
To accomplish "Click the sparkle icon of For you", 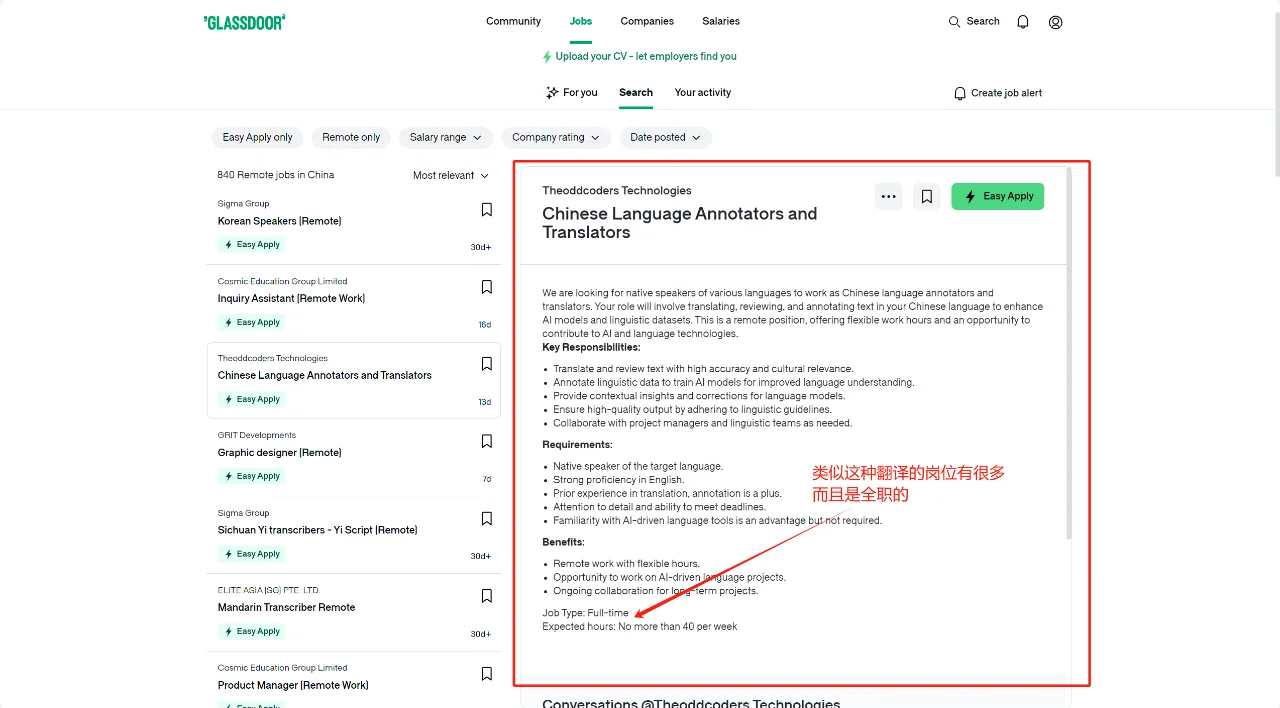I will (552, 93).
